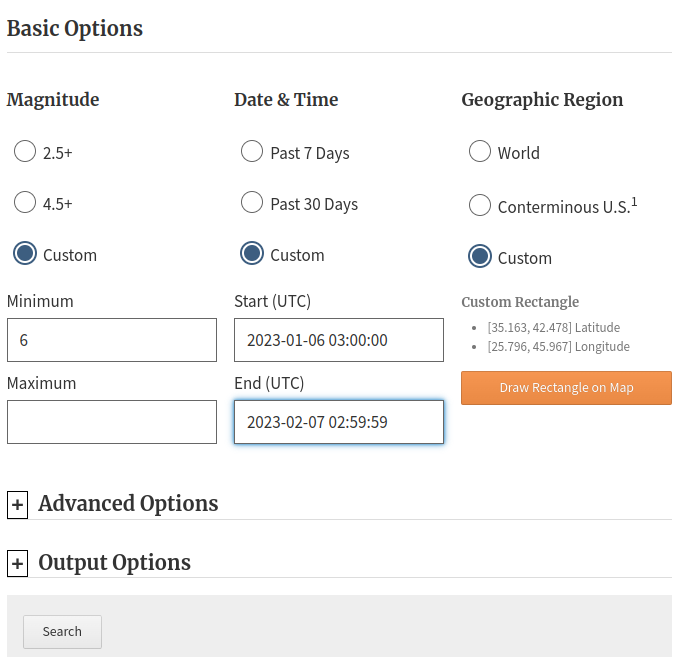Select Past 30 Days time range

[252, 203]
